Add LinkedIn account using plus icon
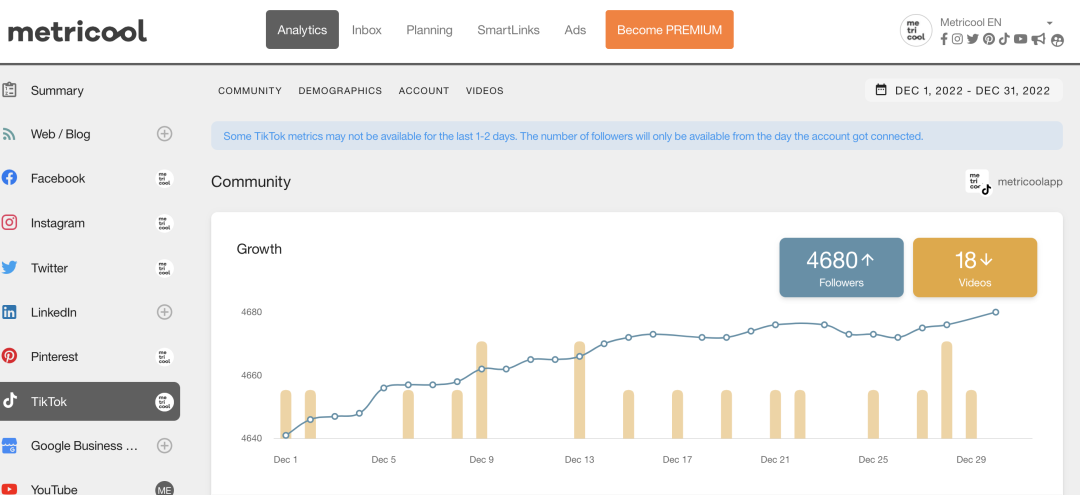The image size is (1080, 495). [x=165, y=312]
